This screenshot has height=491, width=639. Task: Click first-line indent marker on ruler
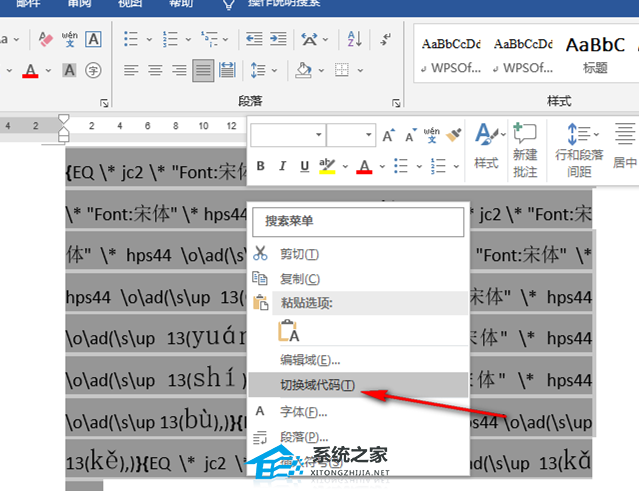(63, 119)
